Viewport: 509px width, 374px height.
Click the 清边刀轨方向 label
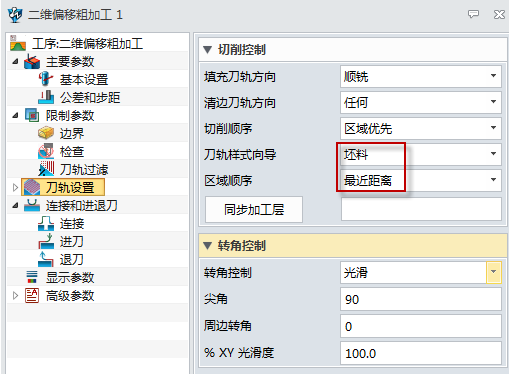(x=240, y=103)
